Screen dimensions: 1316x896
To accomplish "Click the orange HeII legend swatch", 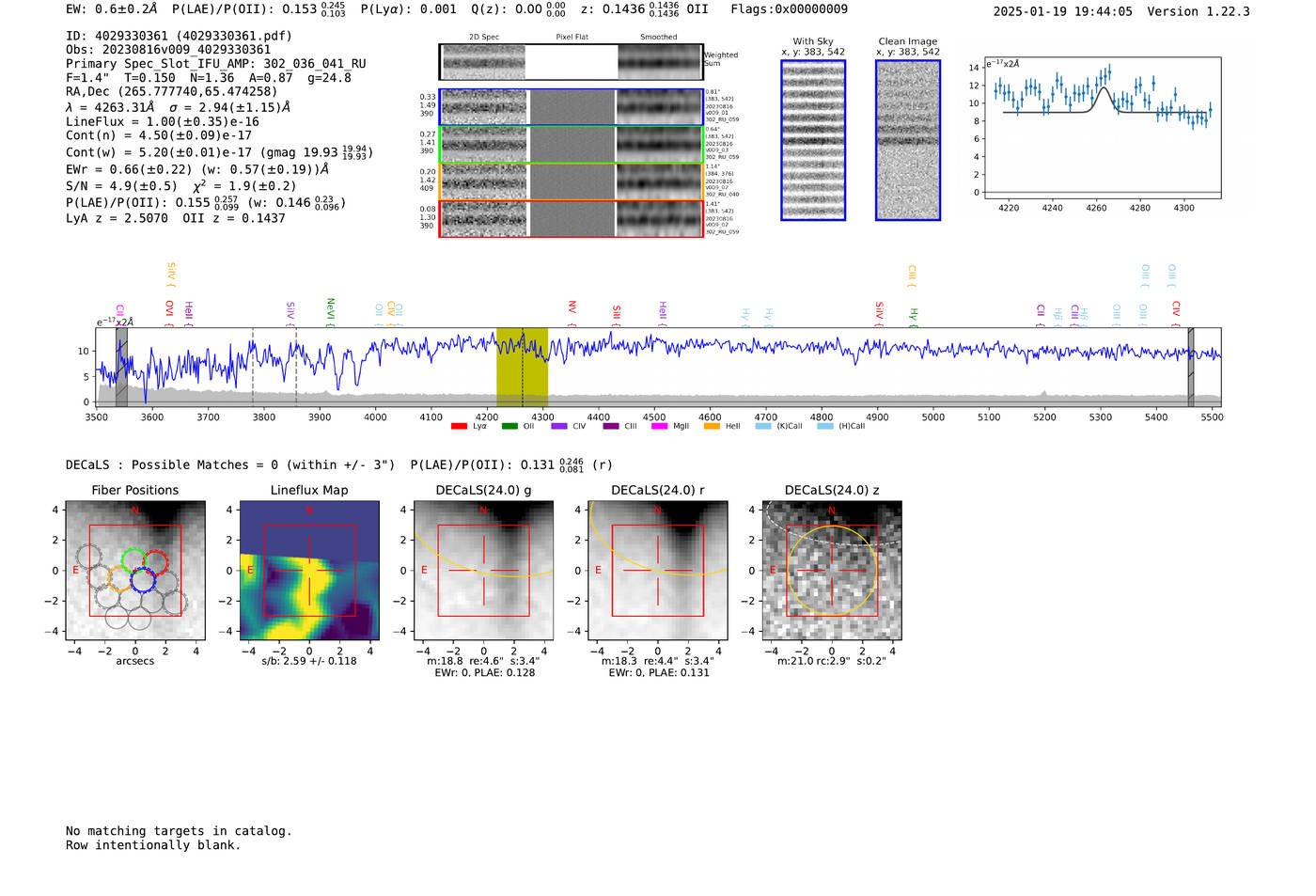I will 712,427.
